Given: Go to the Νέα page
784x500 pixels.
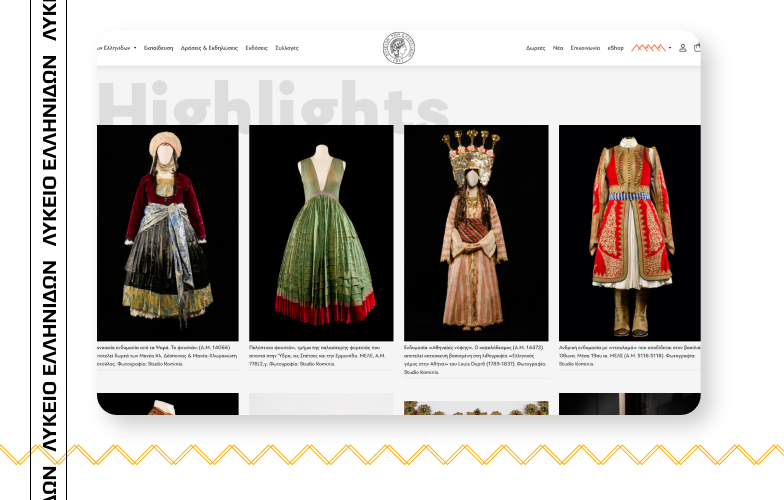Looking at the screenshot, I should coord(558,48).
